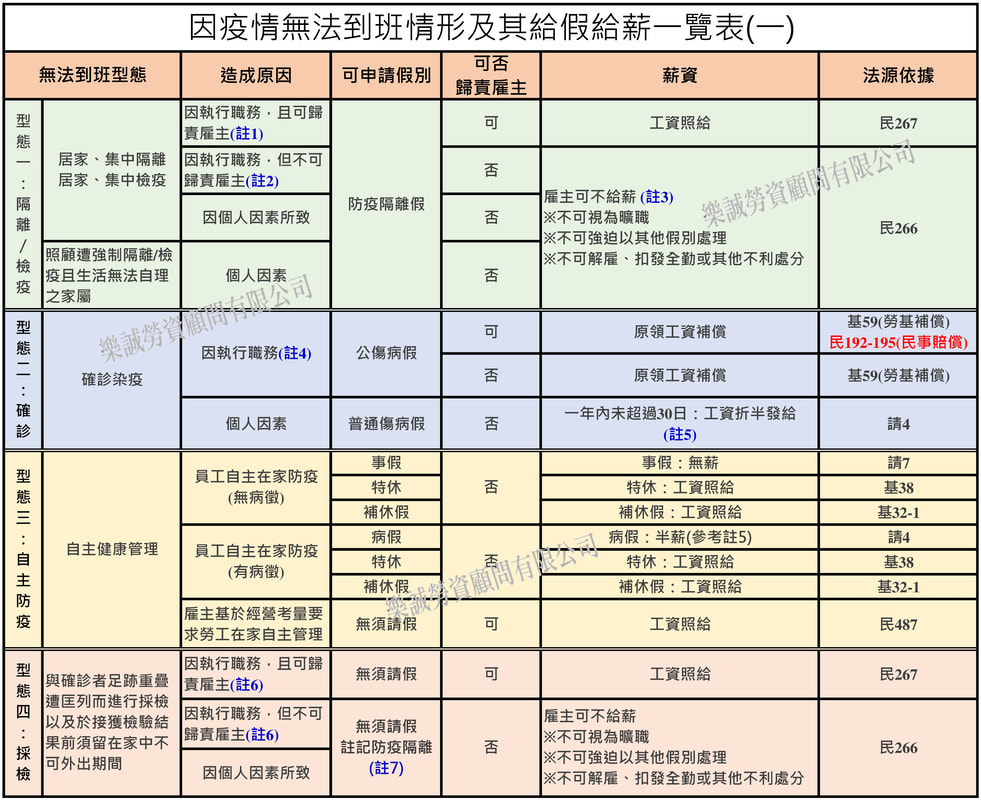Image resolution: width=981 pixels, height=800 pixels.
Task: Click 工資照給 in the 註1 row
Action: coord(679,123)
